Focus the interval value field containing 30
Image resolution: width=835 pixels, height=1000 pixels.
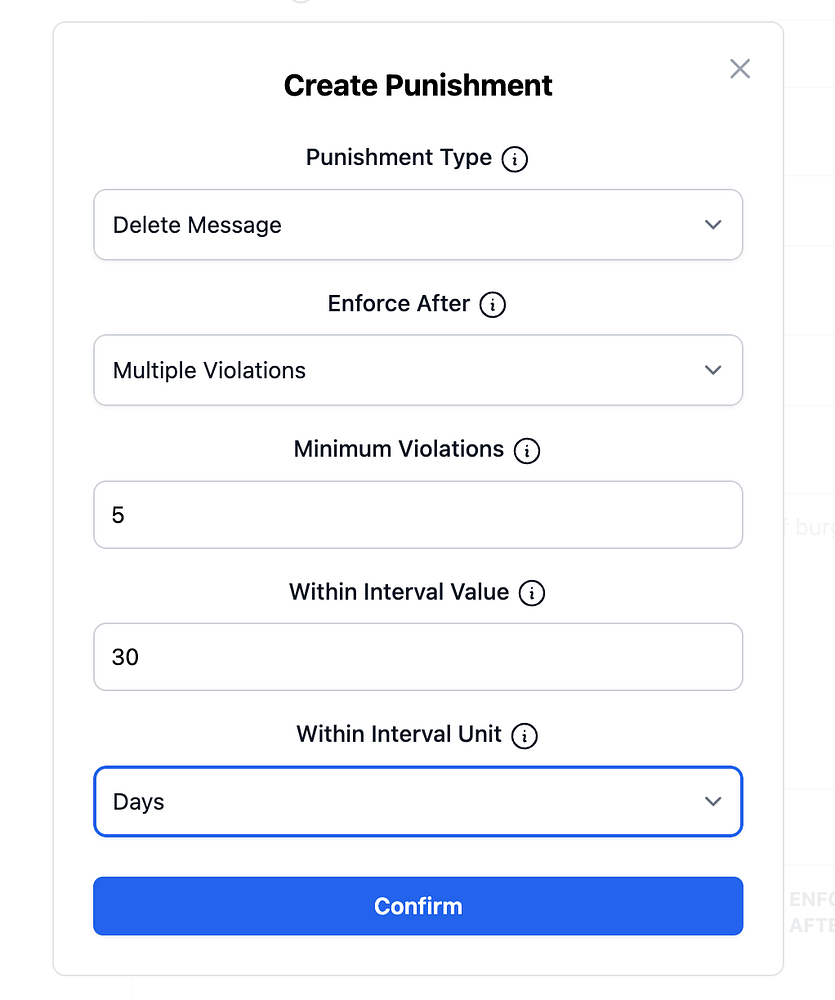pyautogui.click(x=418, y=657)
